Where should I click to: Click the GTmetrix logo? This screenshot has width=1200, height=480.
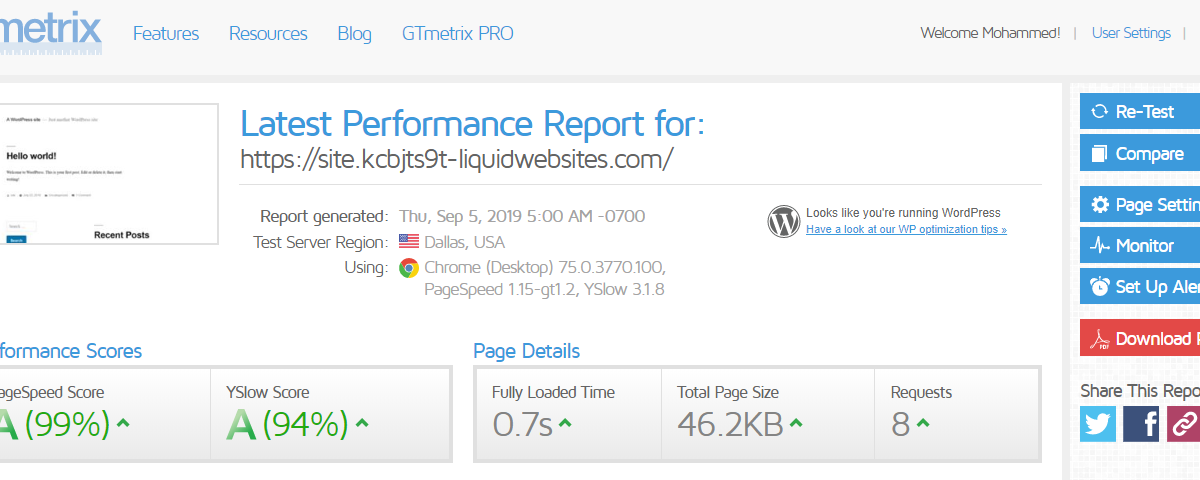click(51, 31)
